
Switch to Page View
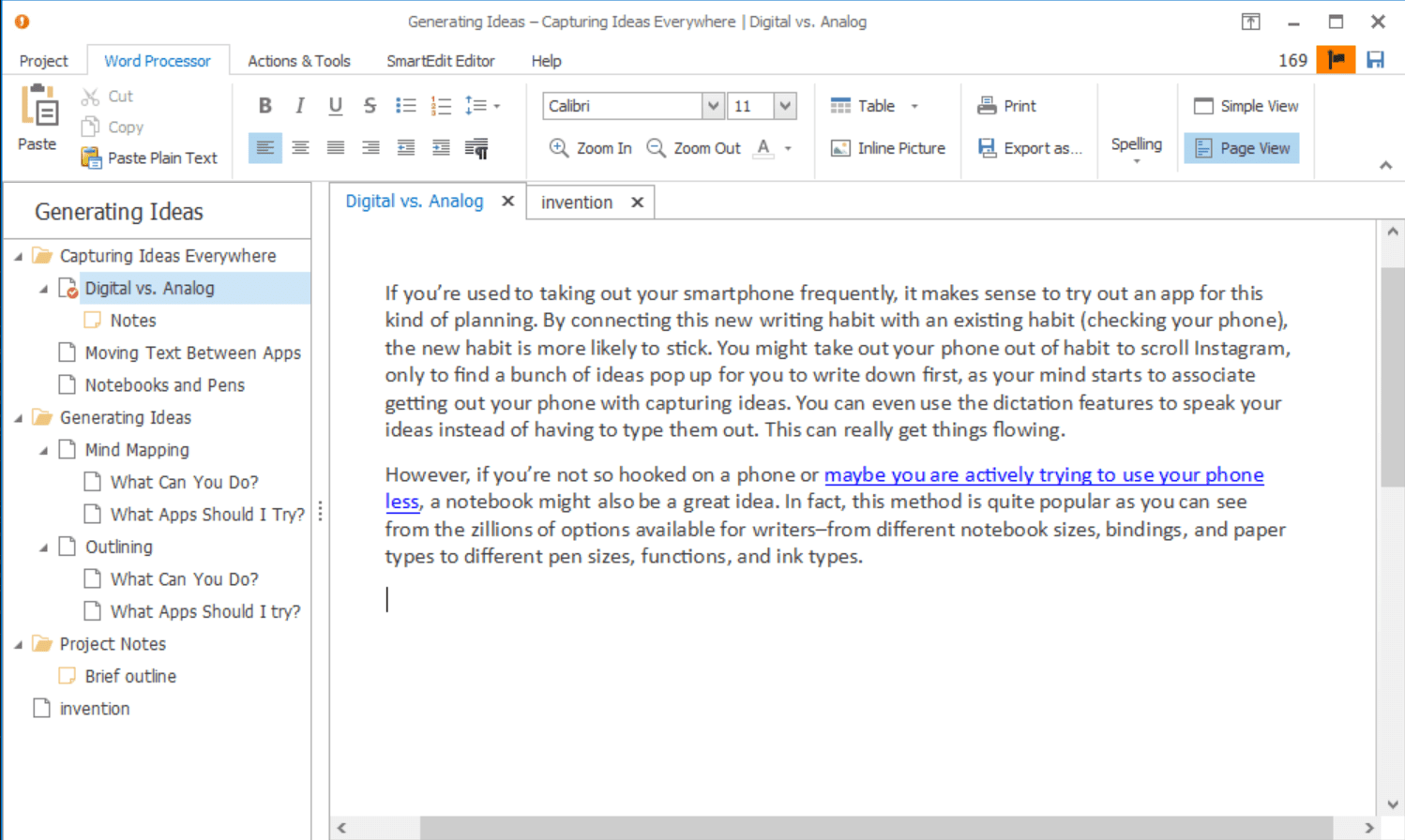click(1242, 148)
